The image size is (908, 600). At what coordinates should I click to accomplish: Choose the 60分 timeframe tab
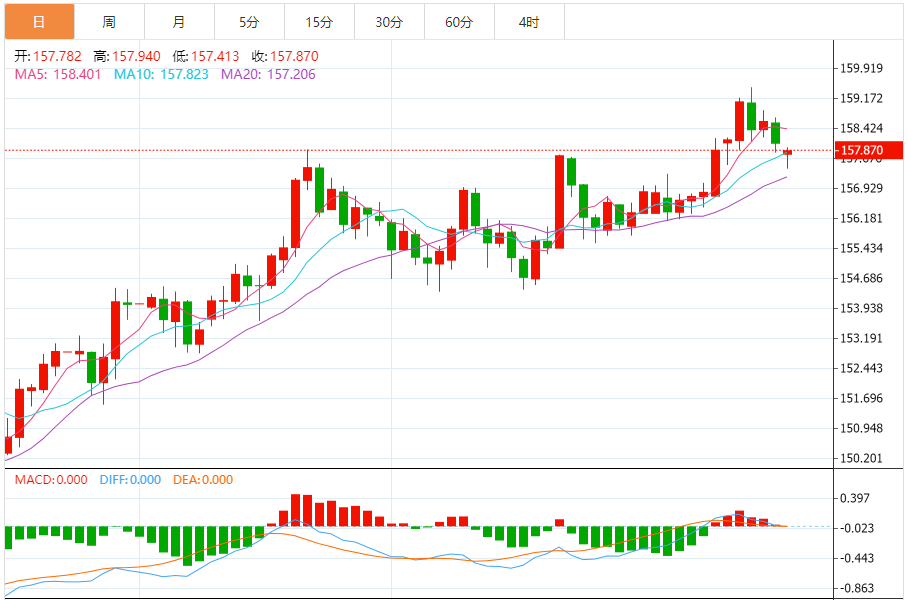459,21
